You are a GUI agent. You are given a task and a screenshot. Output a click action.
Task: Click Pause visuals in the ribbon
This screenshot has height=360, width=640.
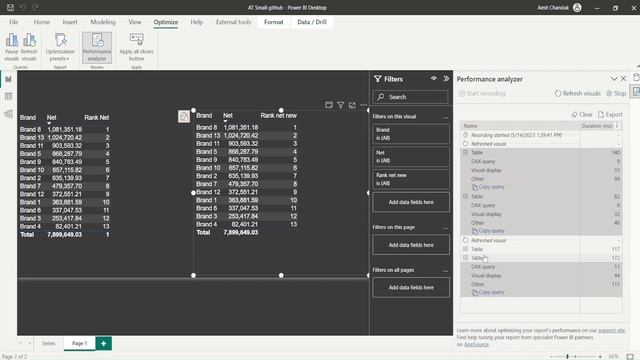pyautogui.click(x=11, y=47)
